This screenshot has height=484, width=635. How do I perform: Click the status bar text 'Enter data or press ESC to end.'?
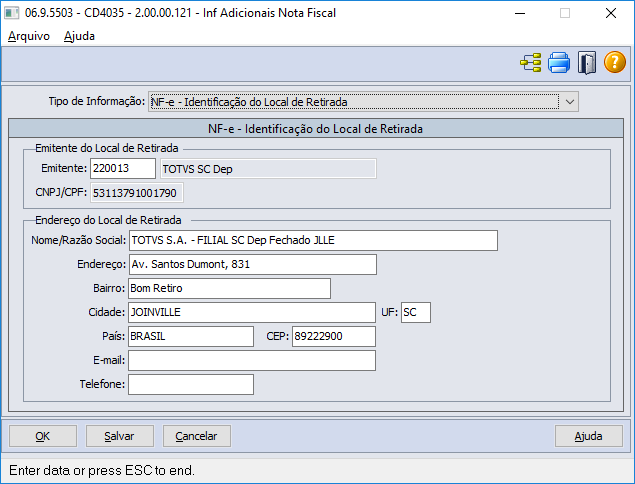pos(102,471)
